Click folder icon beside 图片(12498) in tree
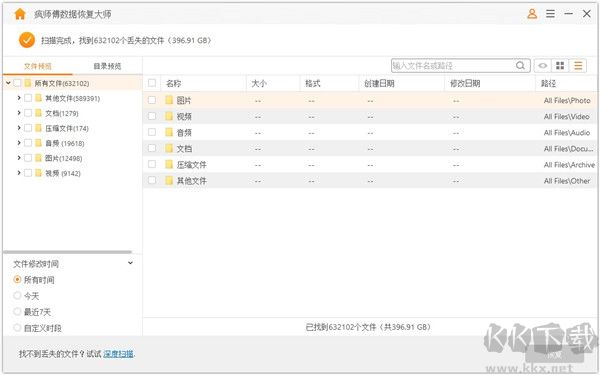600x375 pixels. [38, 158]
